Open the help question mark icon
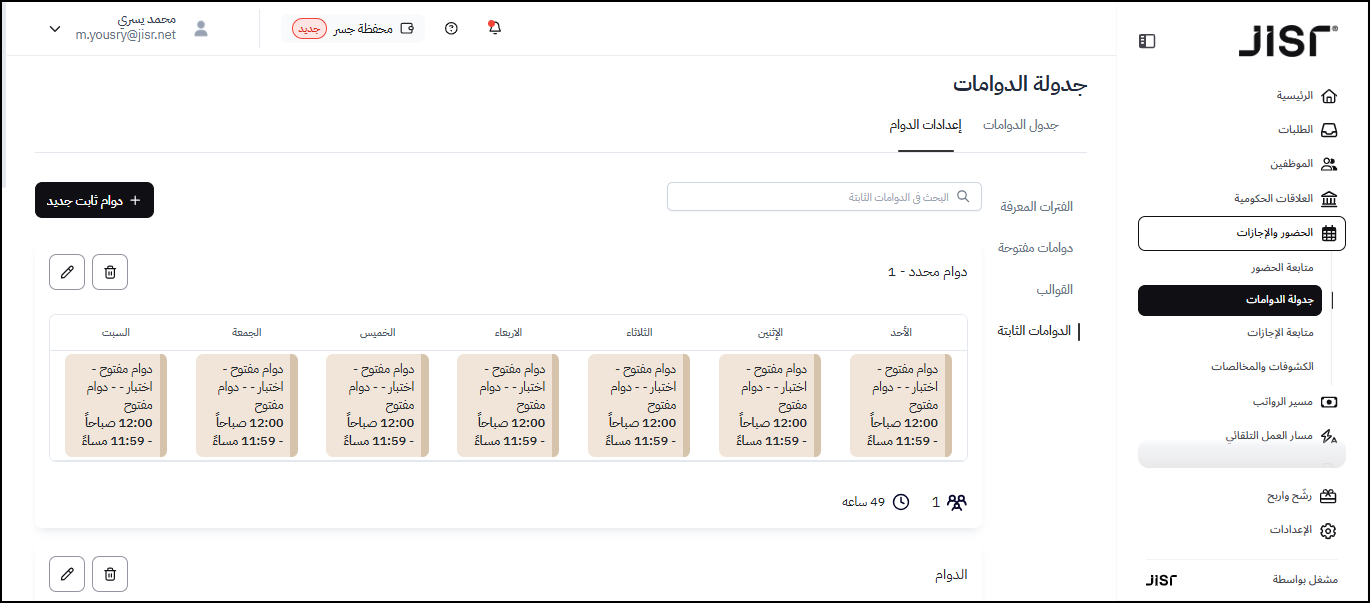1370x603 pixels. 451,28
